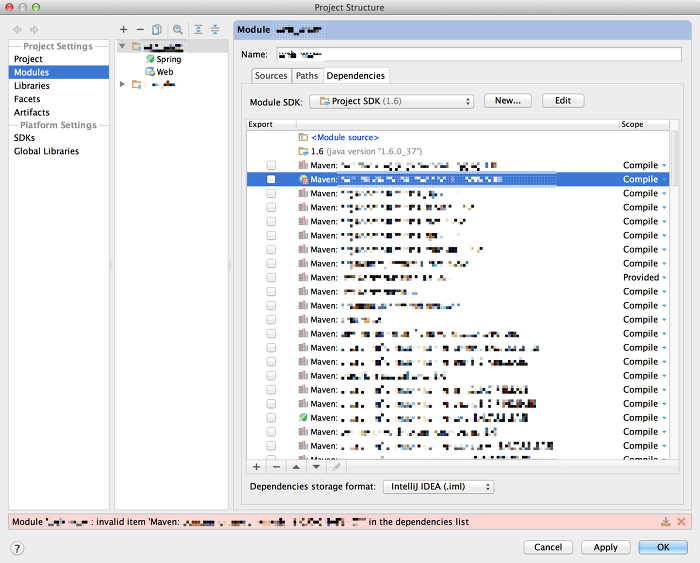The width and height of the screenshot is (700, 563).
Task: Click the Apply button
Action: (605, 547)
